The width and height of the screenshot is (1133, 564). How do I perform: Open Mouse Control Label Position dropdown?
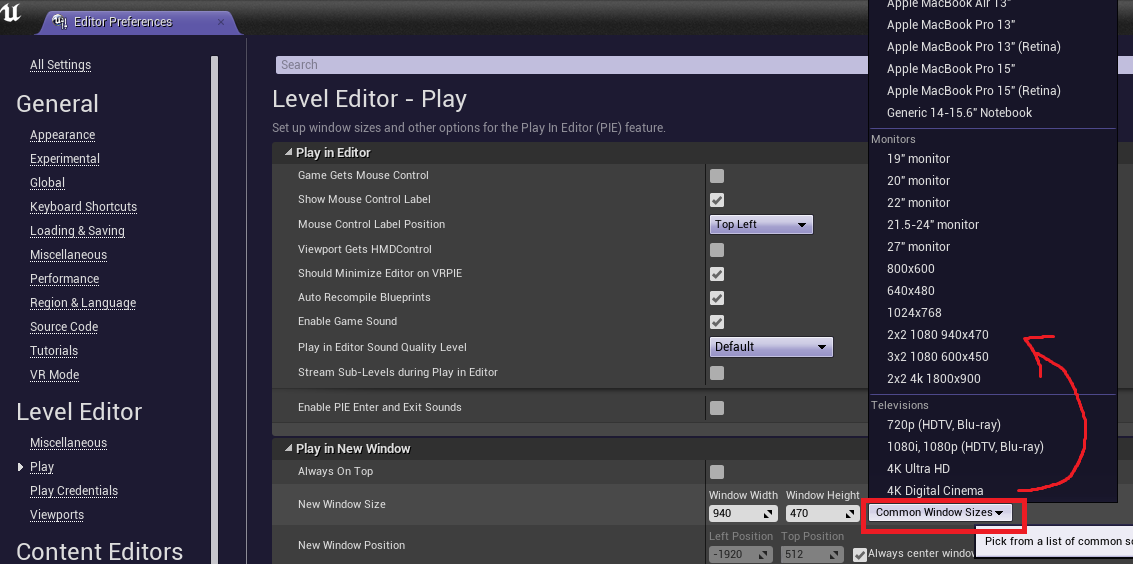[761, 225]
